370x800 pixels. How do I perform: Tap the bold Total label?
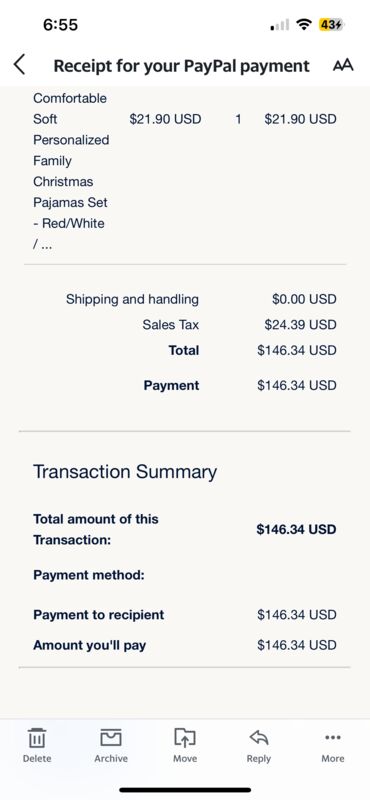(x=184, y=351)
